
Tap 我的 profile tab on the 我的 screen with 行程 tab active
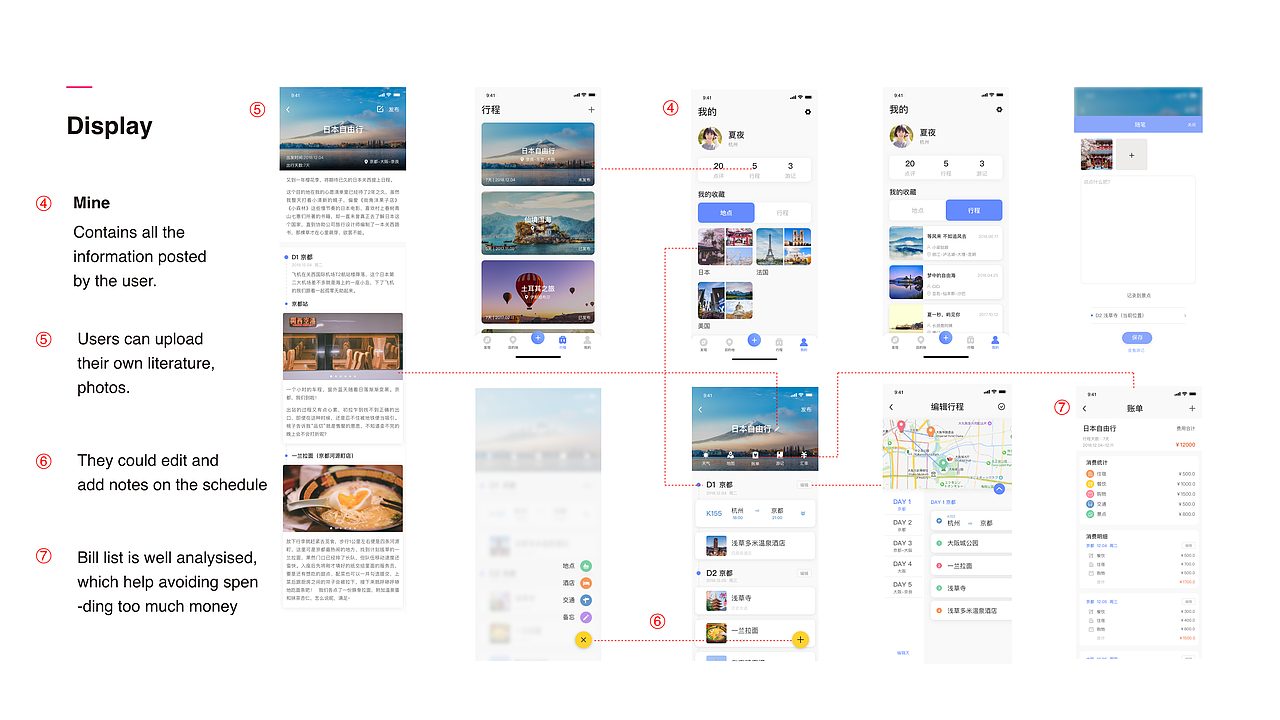995,341
